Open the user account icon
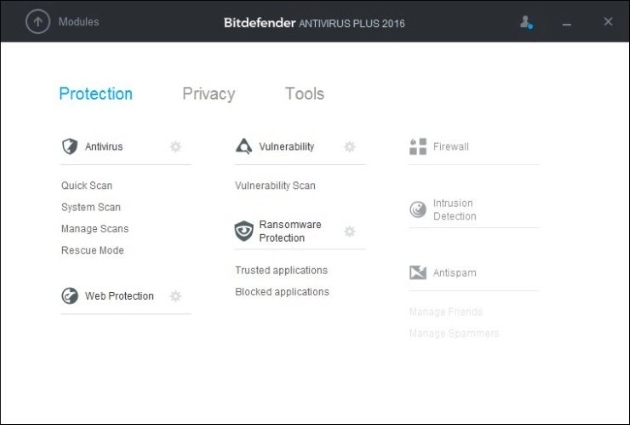Viewport: 630px width, 425px height. click(x=526, y=22)
